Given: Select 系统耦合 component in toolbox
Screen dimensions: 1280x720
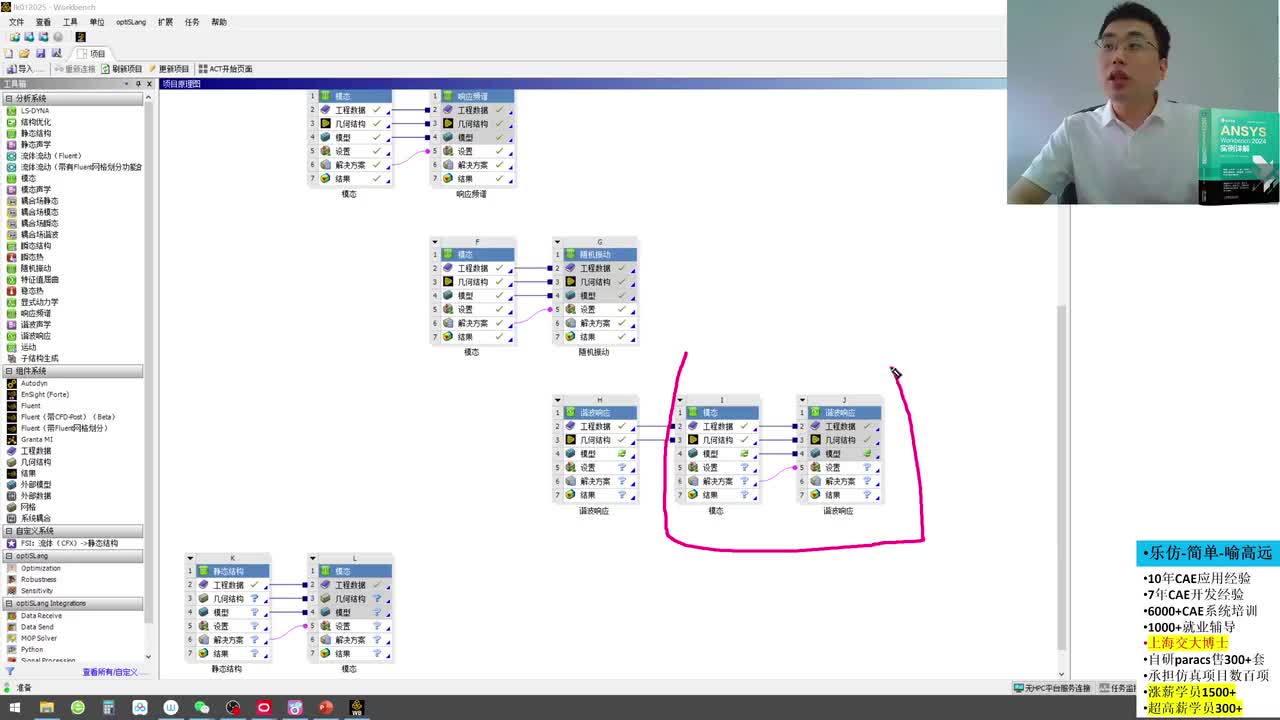Looking at the screenshot, I should point(36,518).
